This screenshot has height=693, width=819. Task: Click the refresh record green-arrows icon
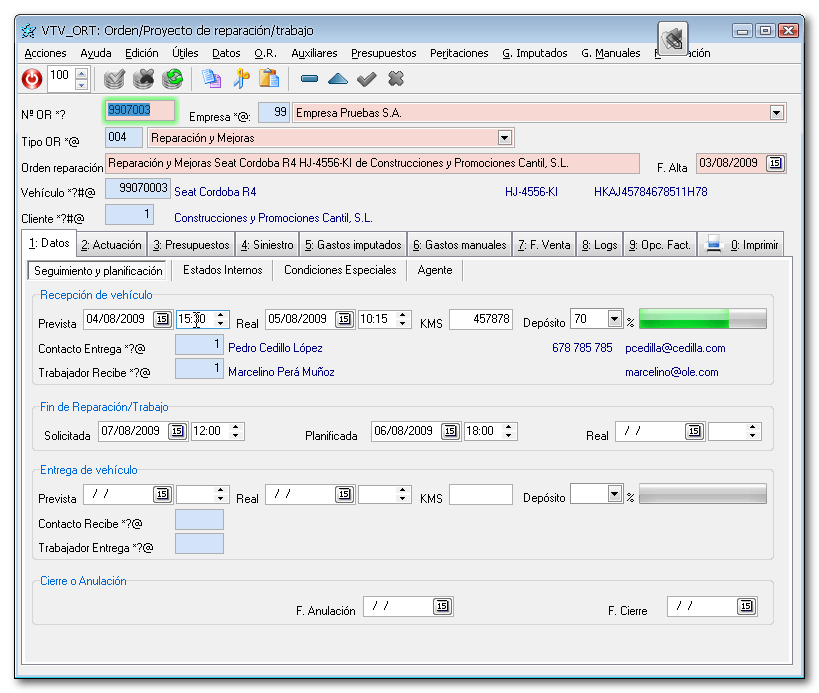[x=172, y=79]
